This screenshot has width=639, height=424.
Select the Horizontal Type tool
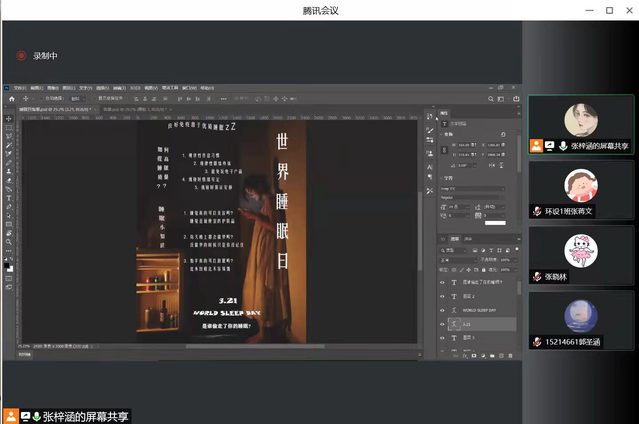[9, 198]
